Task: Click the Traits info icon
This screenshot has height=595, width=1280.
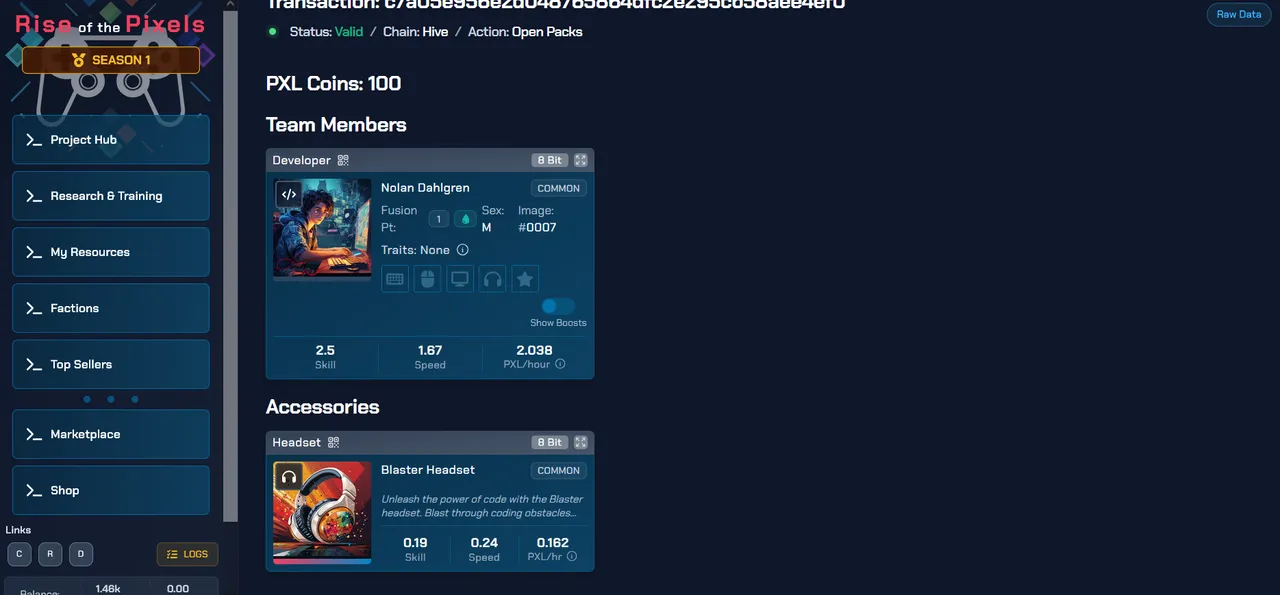Action: click(462, 250)
